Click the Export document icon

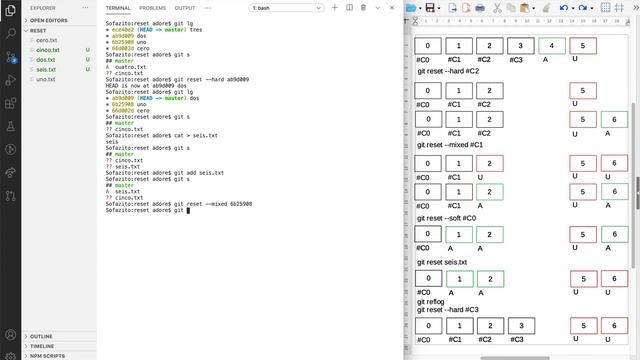pyautogui.click(x=452, y=8)
